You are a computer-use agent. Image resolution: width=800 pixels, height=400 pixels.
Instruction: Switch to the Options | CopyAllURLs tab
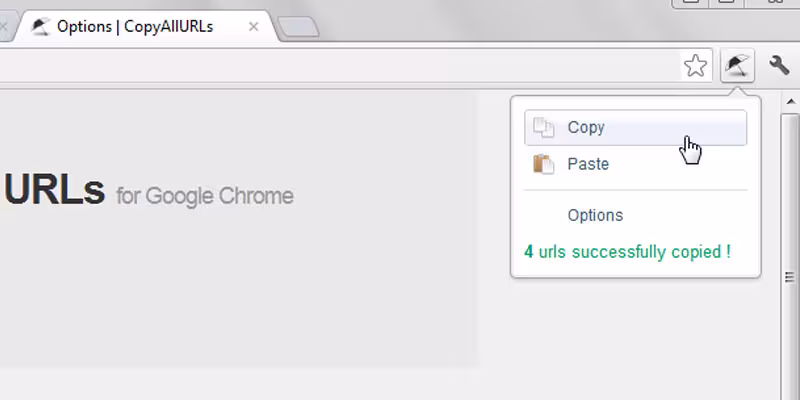point(135,27)
